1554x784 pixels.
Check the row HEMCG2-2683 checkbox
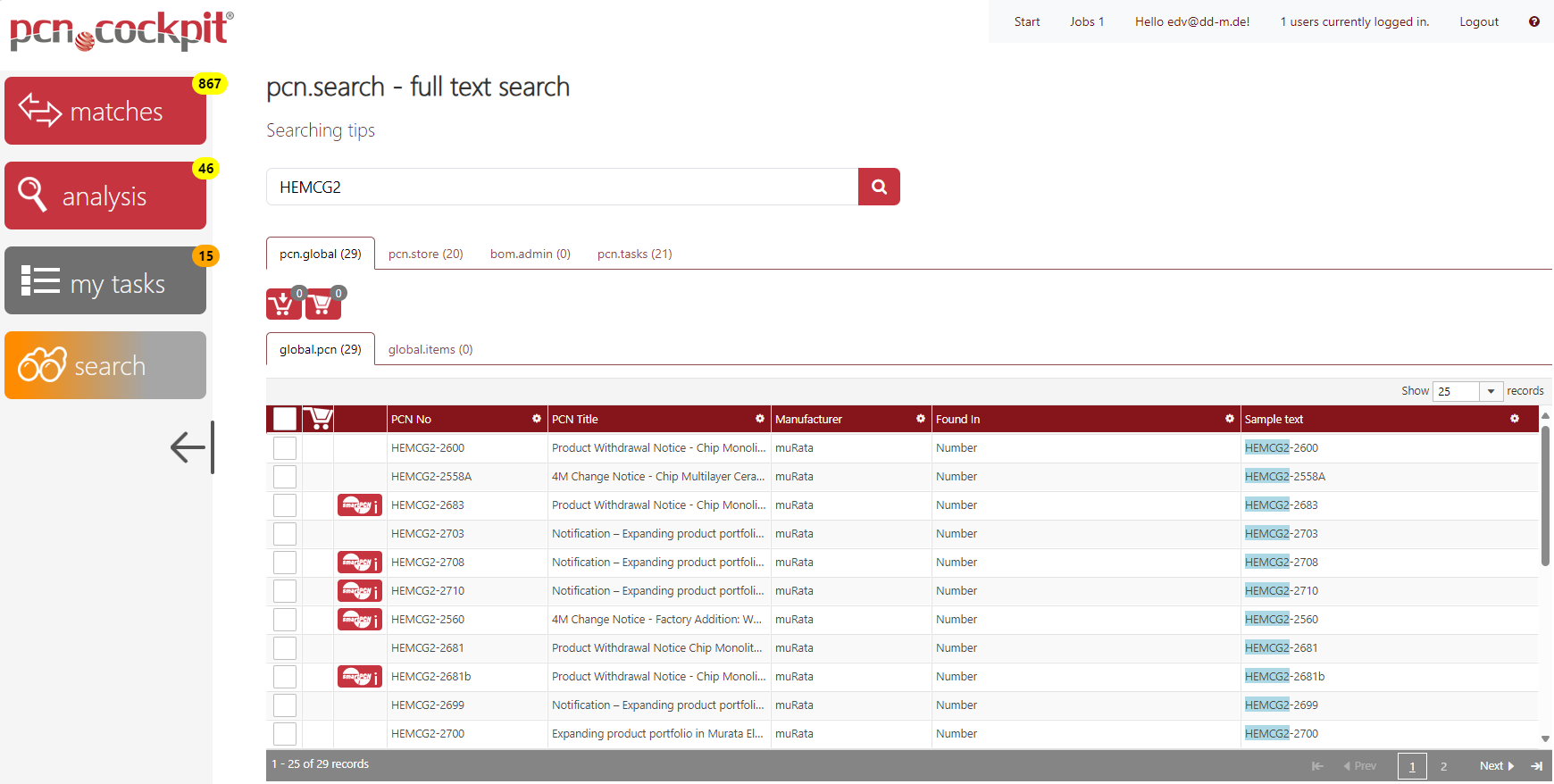point(285,505)
